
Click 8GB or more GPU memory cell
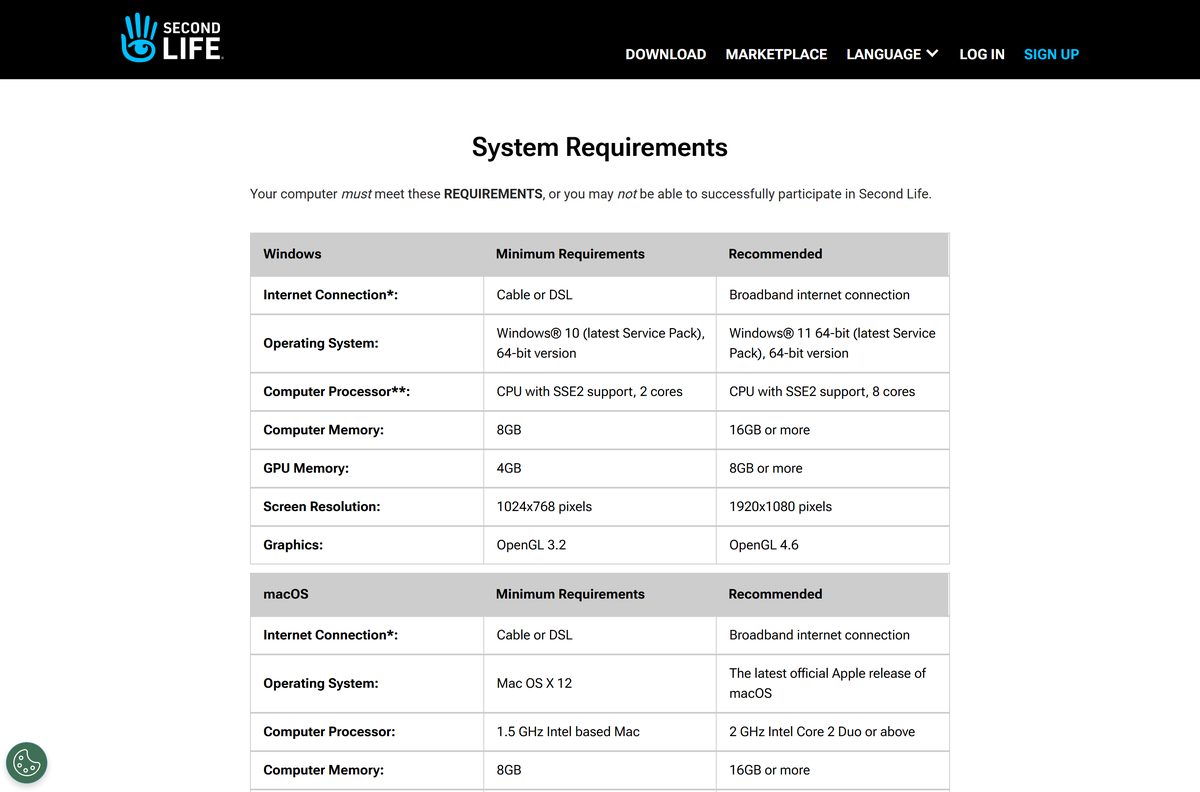coord(832,468)
